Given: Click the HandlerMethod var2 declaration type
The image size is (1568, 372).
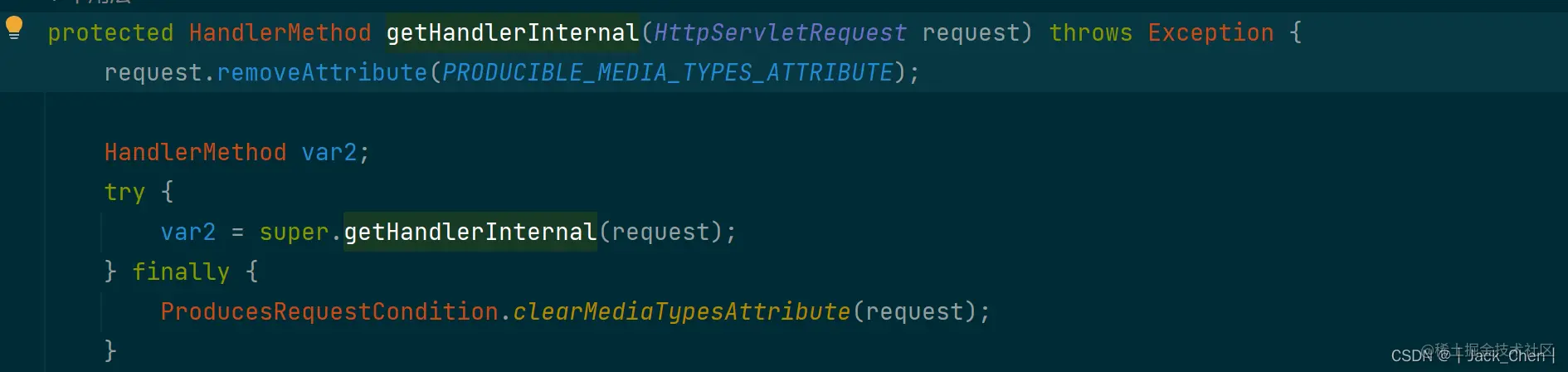Looking at the screenshot, I should point(196,152).
